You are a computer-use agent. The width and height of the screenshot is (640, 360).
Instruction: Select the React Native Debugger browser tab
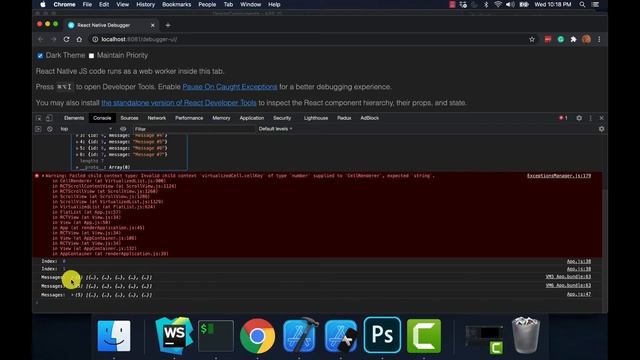111,25
